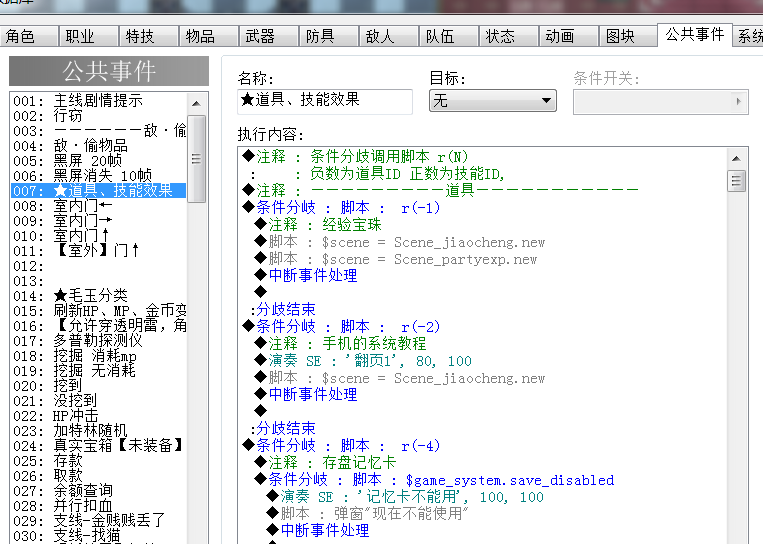Select event 018: 挖掘 消耗mp
The width and height of the screenshot is (763, 544).
pyautogui.click(x=99, y=356)
